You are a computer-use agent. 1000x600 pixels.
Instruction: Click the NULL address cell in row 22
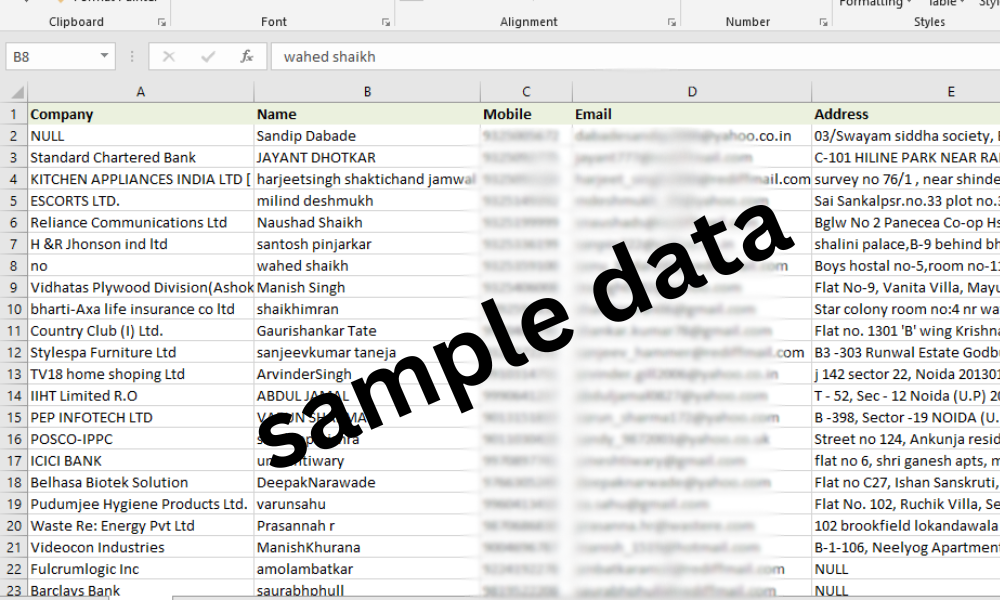[906, 569]
